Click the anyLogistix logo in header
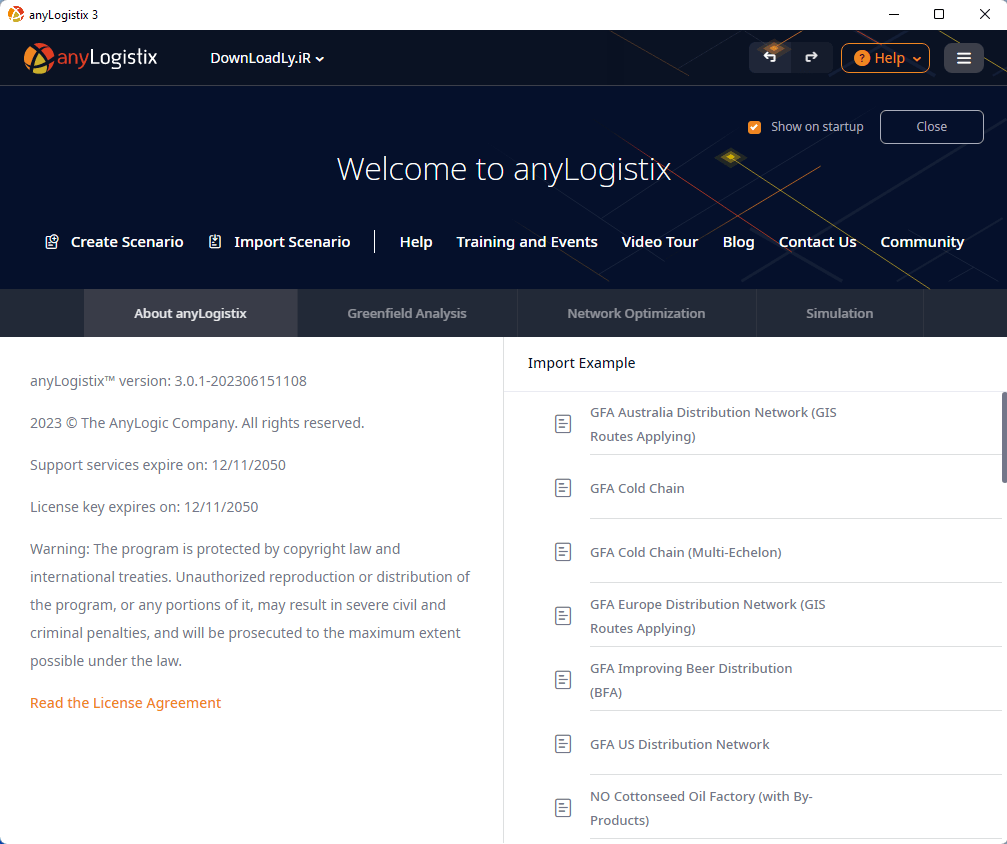The width and height of the screenshot is (1007, 844). tap(91, 58)
